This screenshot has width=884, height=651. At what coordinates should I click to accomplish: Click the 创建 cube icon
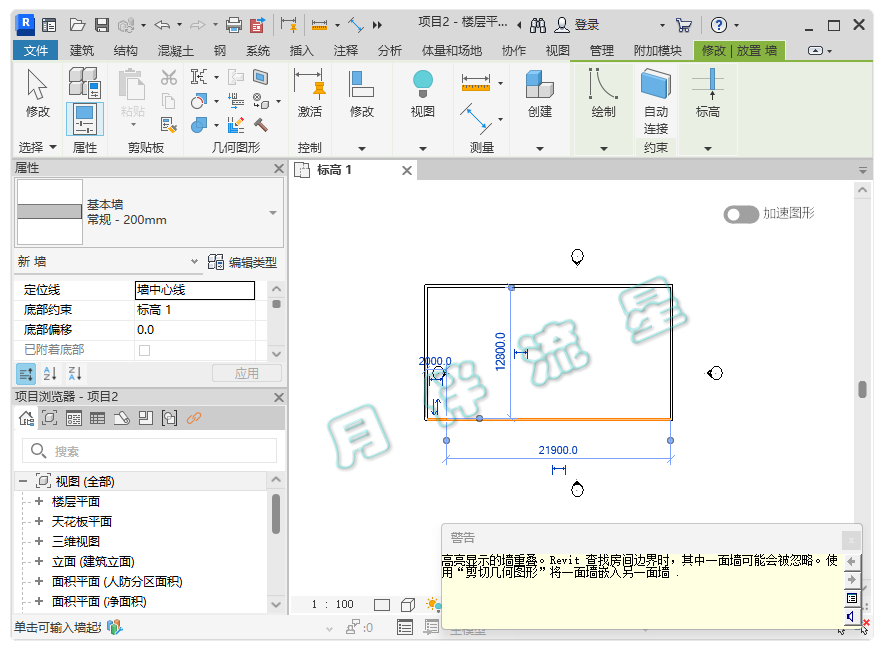click(x=540, y=86)
